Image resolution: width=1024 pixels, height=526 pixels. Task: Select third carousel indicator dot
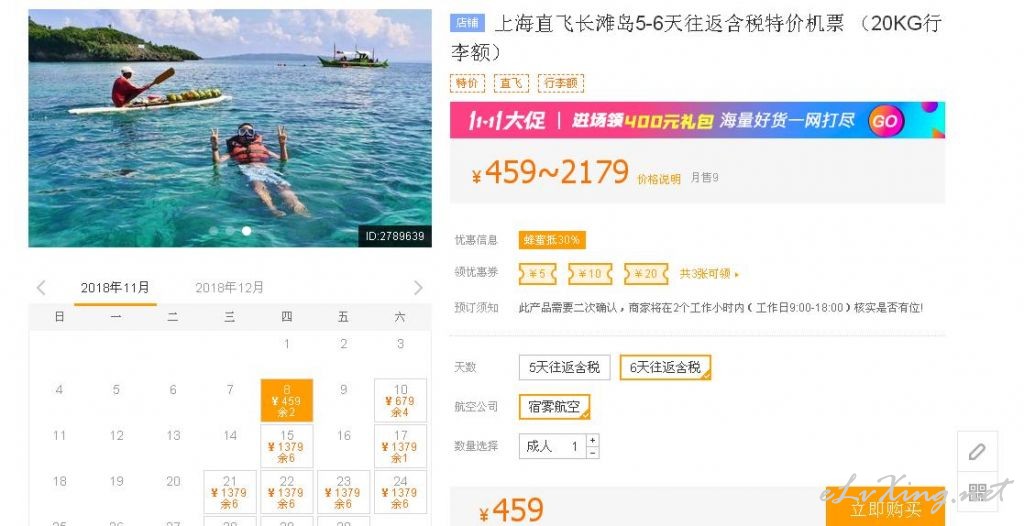(246, 231)
